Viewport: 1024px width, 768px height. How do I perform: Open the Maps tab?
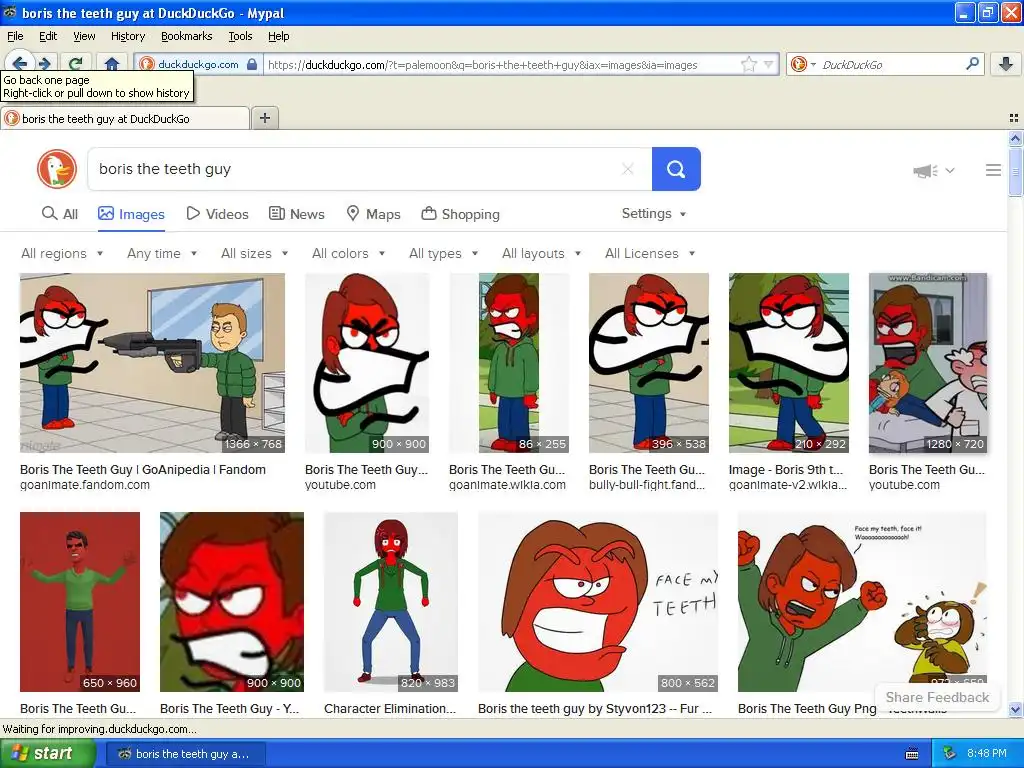(x=373, y=214)
